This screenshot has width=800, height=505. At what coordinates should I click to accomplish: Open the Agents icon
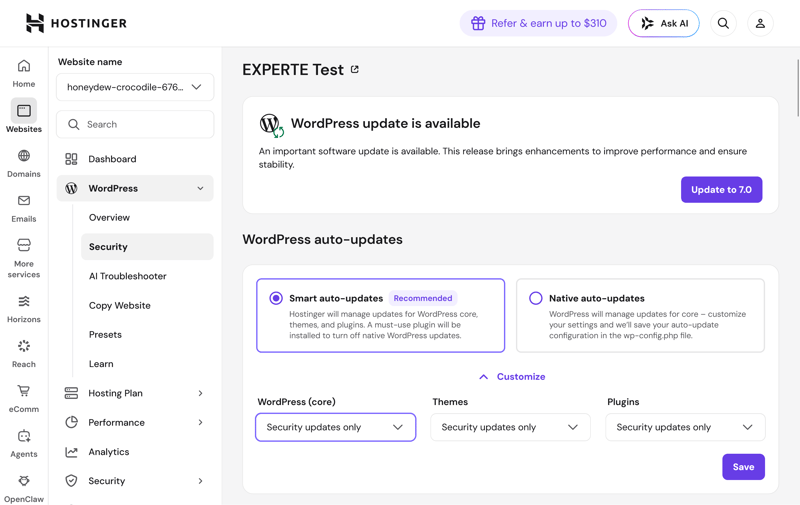[24, 436]
